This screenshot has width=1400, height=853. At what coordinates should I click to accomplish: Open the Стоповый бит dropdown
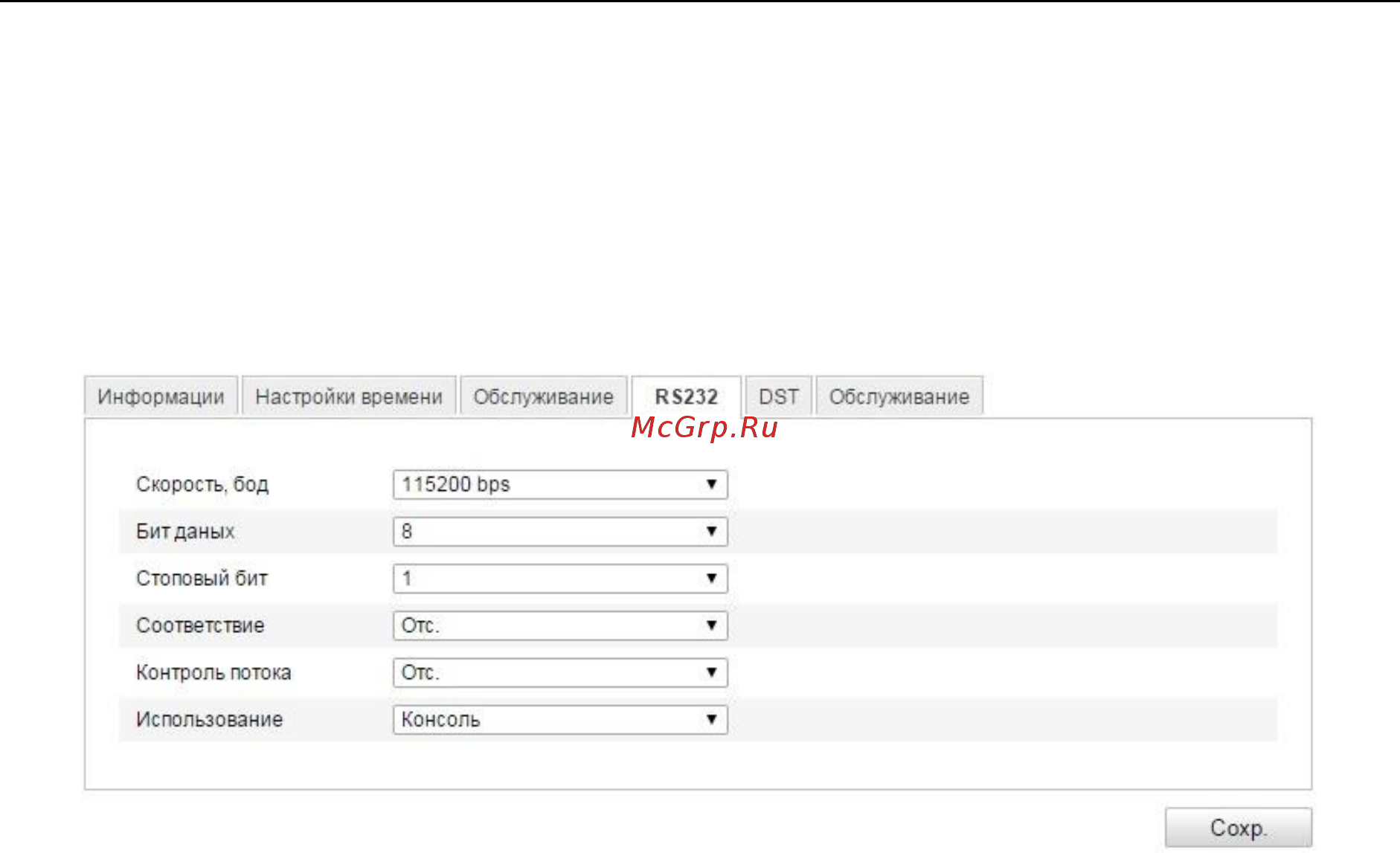click(560, 579)
